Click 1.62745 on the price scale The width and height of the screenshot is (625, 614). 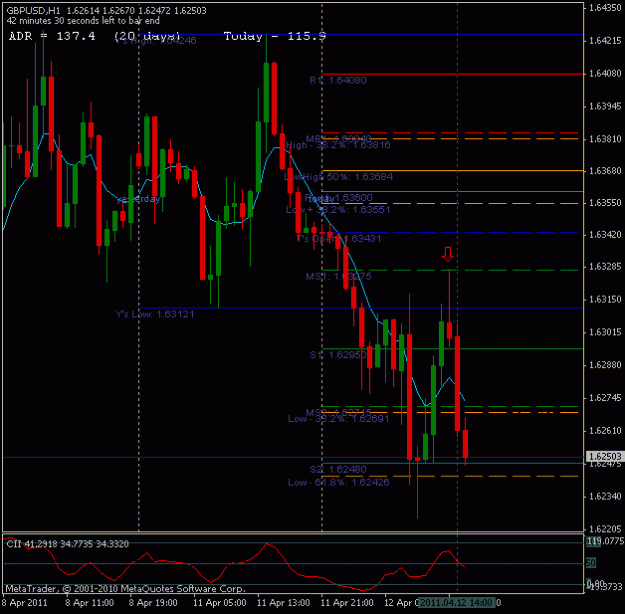pos(605,398)
